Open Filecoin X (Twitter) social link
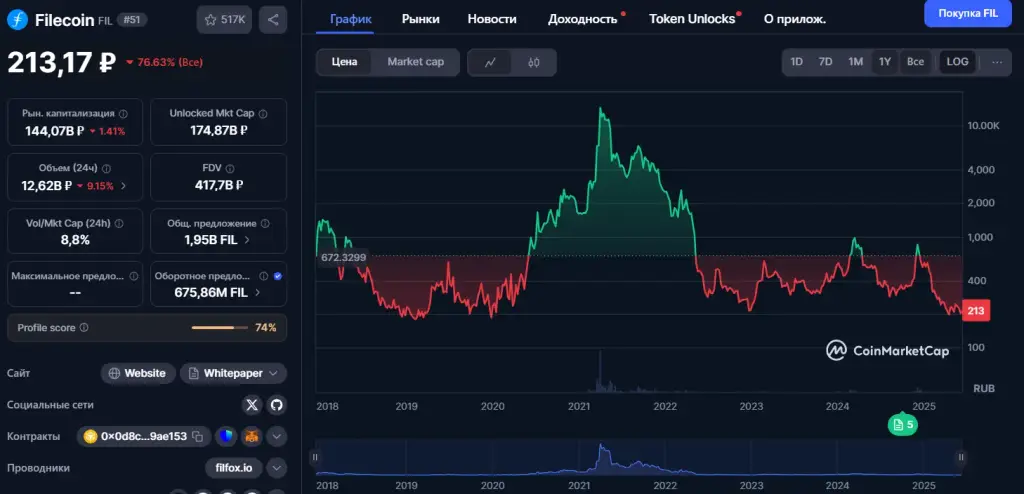This screenshot has width=1024, height=494. [x=252, y=405]
